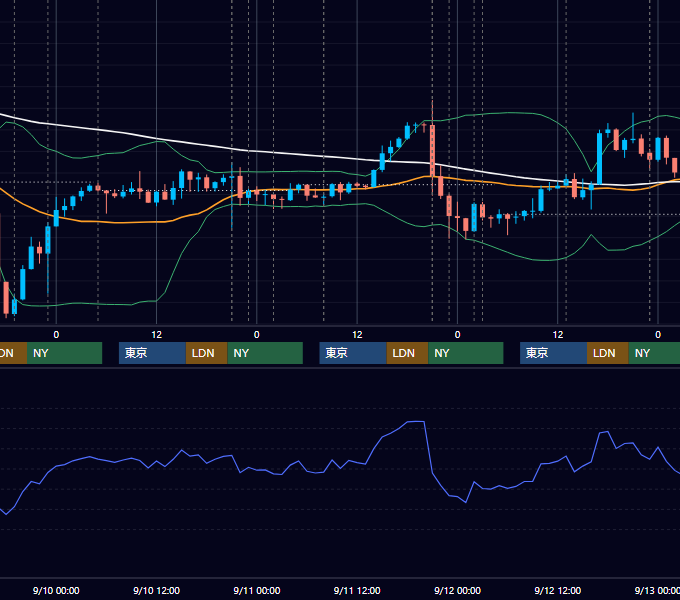Select the LDN session block on 9/12

[x=608, y=353]
